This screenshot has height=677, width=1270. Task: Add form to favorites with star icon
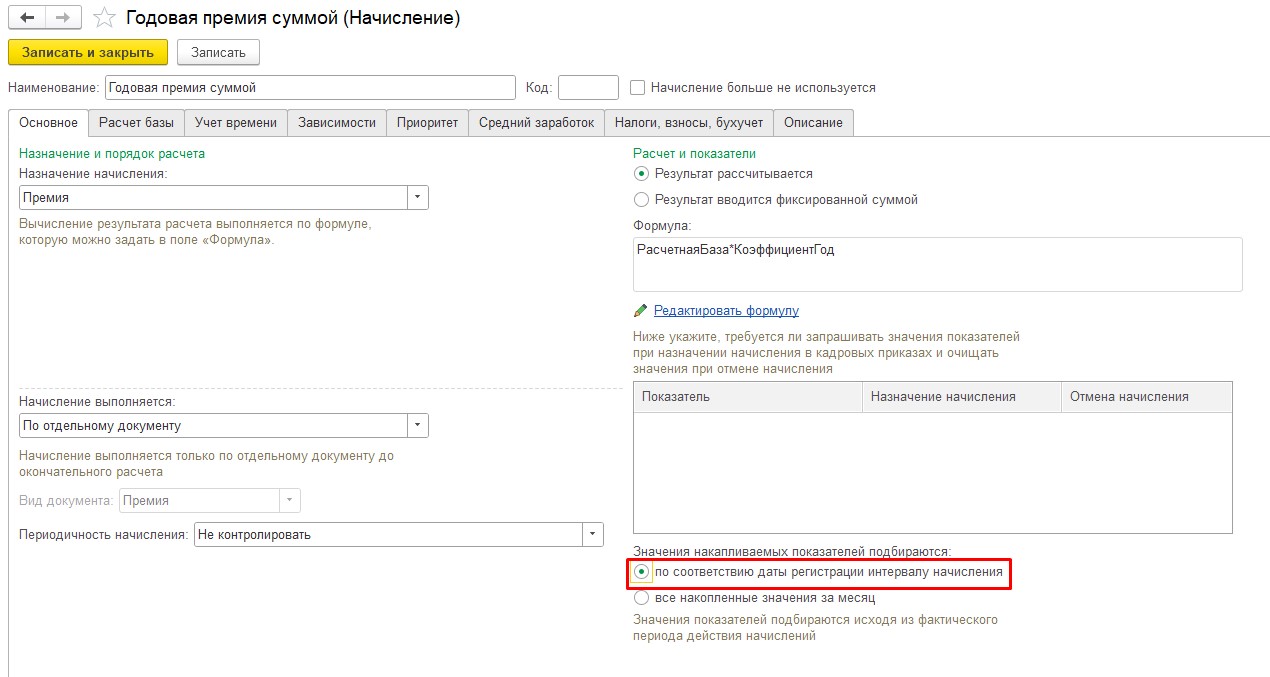[102, 18]
